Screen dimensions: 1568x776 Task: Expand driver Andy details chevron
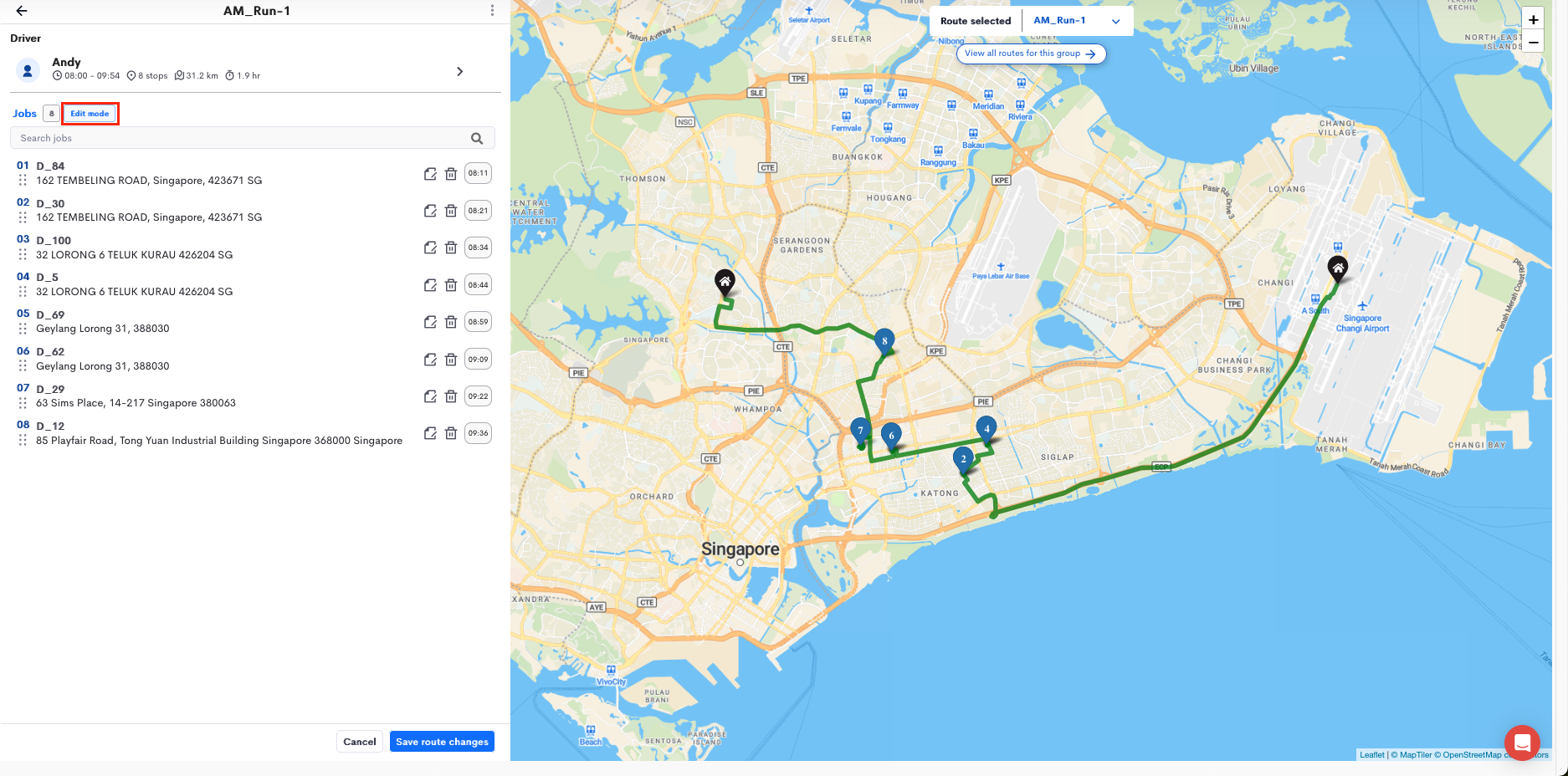(459, 72)
